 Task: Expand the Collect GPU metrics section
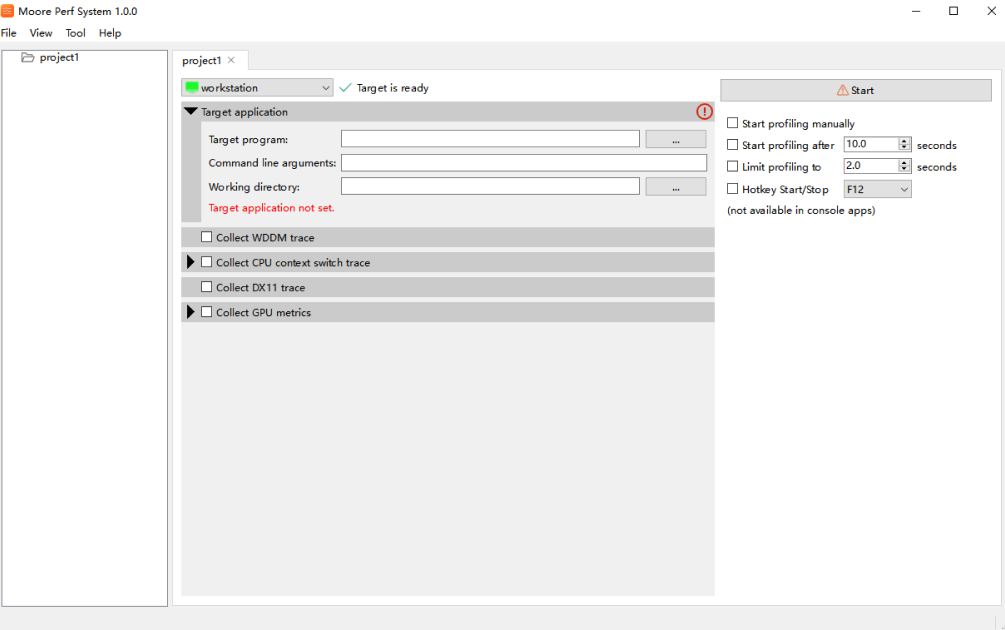[190, 312]
